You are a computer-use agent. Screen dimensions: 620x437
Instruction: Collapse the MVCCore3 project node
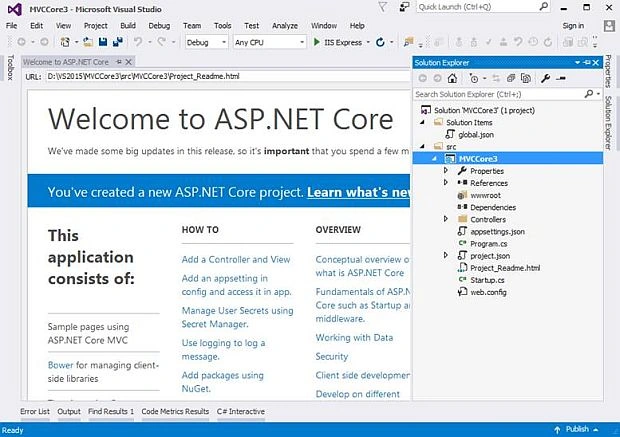pyautogui.click(x=434, y=159)
